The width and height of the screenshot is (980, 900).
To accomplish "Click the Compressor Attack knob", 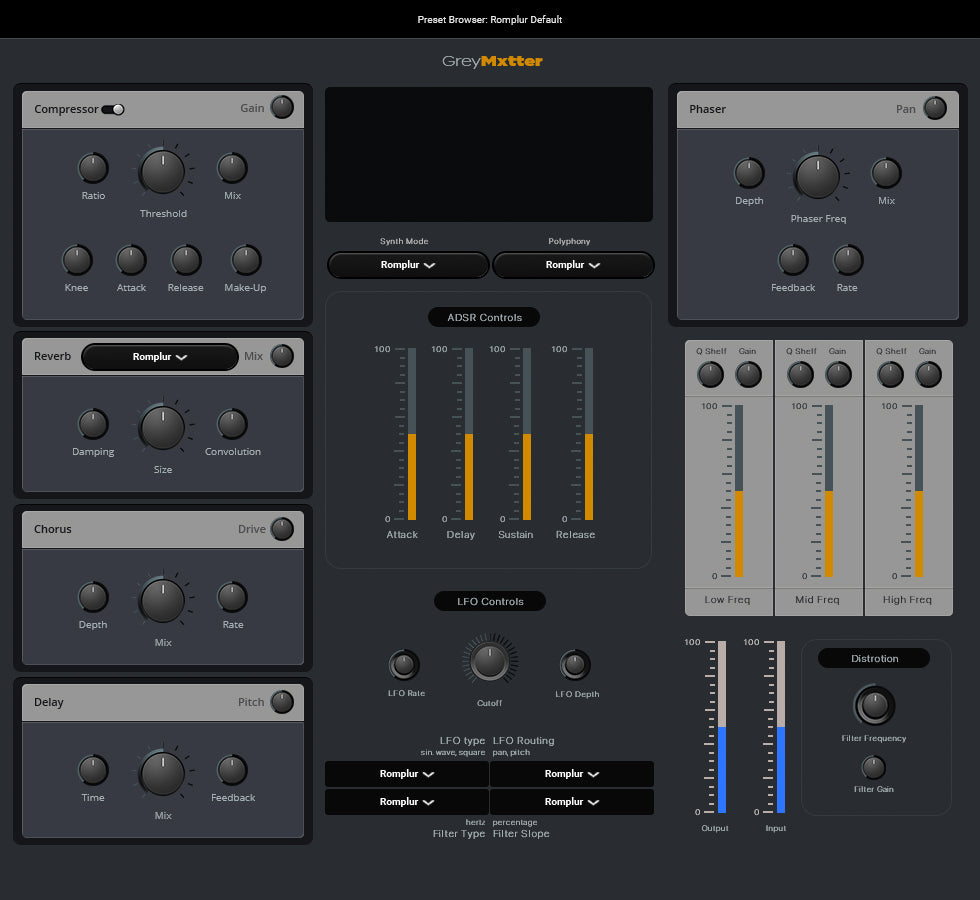I will [131, 260].
